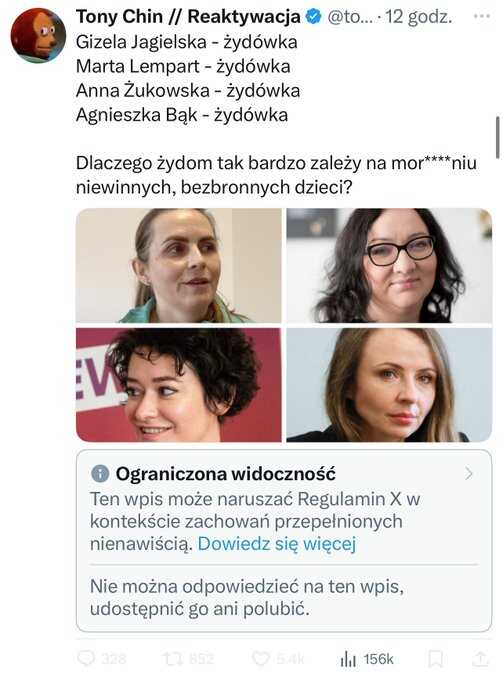
Task: Open the view count analytics icon showing 156k
Action: 348,659
